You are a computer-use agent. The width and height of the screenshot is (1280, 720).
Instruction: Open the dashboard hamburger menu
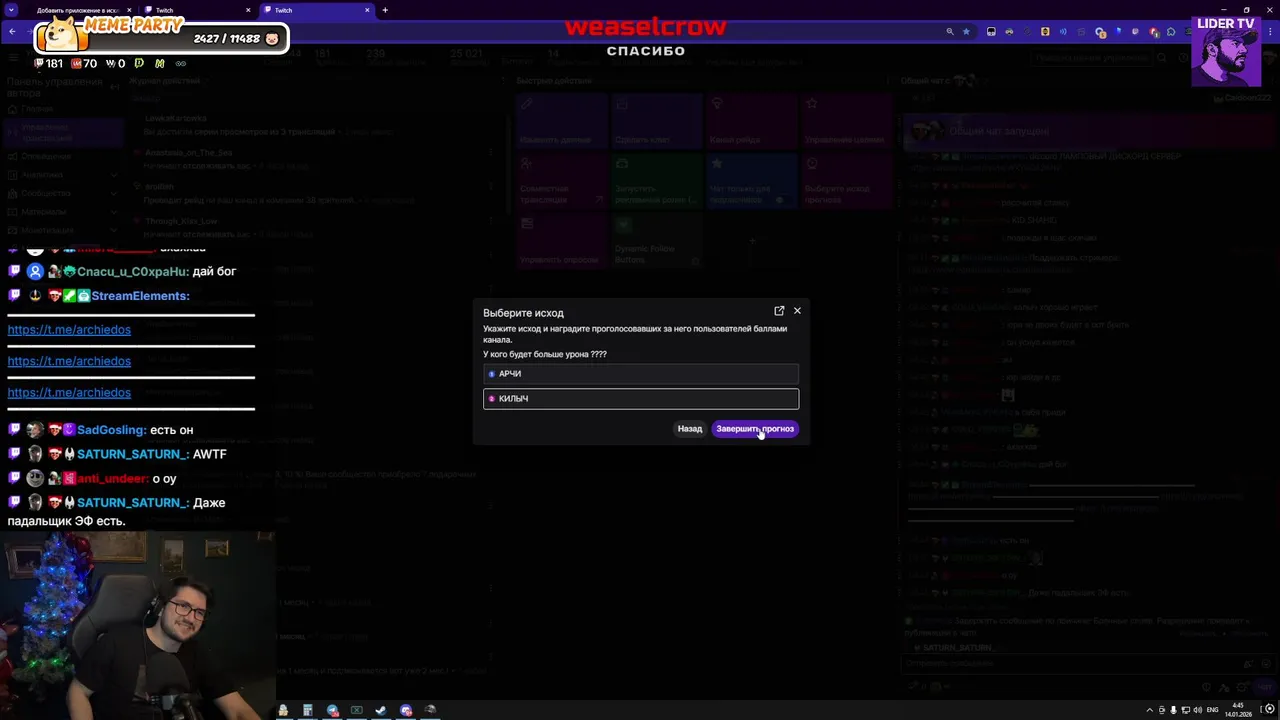[x=15, y=58]
